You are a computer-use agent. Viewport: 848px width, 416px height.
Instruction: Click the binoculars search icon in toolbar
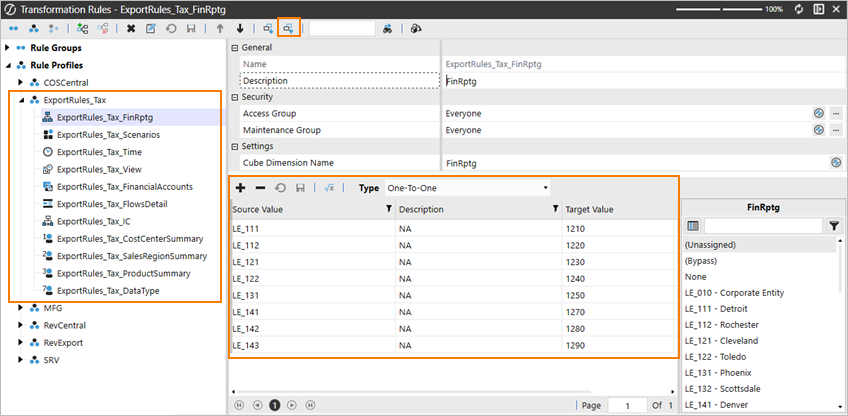pyautogui.click(x=388, y=28)
